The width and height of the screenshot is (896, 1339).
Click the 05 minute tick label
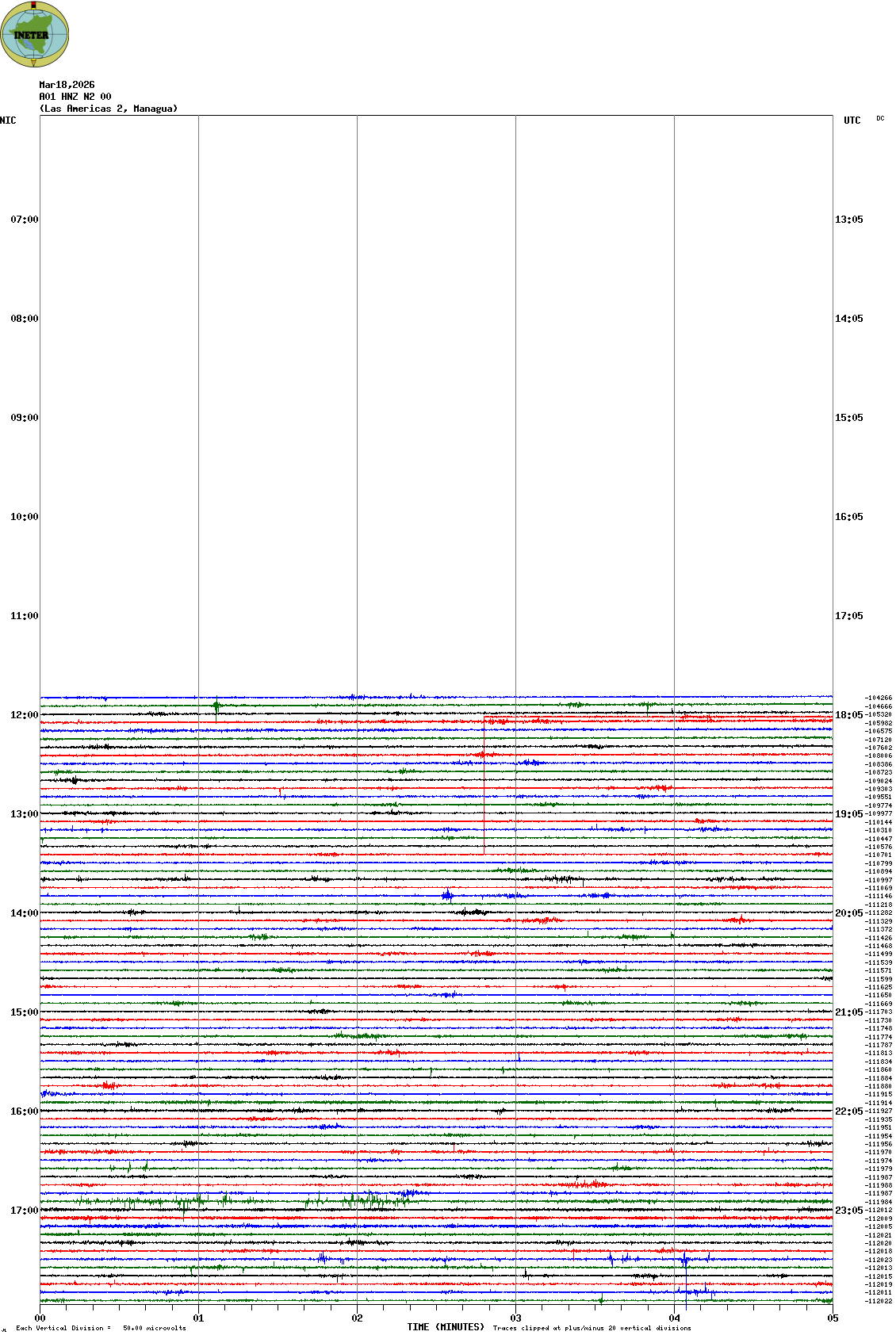(x=833, y=1318)
